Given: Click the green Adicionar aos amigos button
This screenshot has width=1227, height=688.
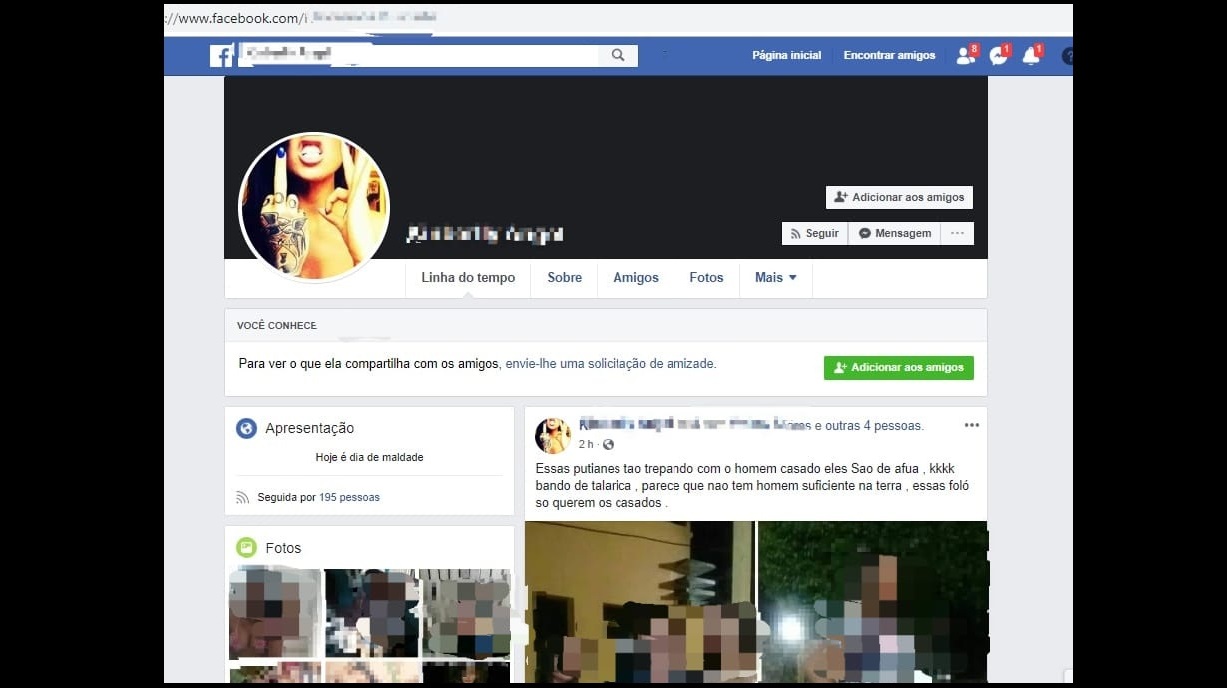Looking at the screenshot, I should pyautogui.click(x=899, y=367).
